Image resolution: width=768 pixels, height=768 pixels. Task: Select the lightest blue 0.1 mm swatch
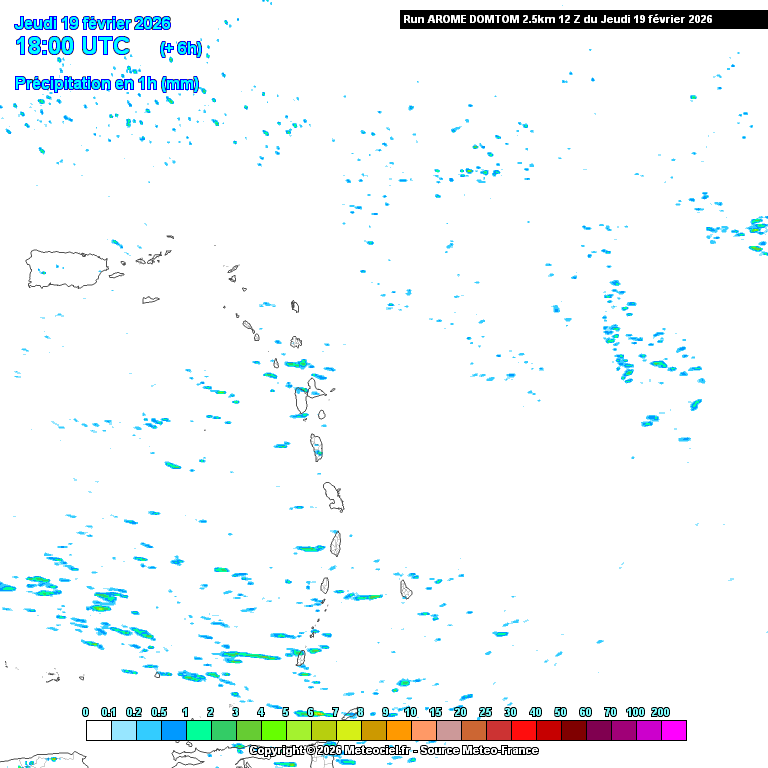point(123,731)
